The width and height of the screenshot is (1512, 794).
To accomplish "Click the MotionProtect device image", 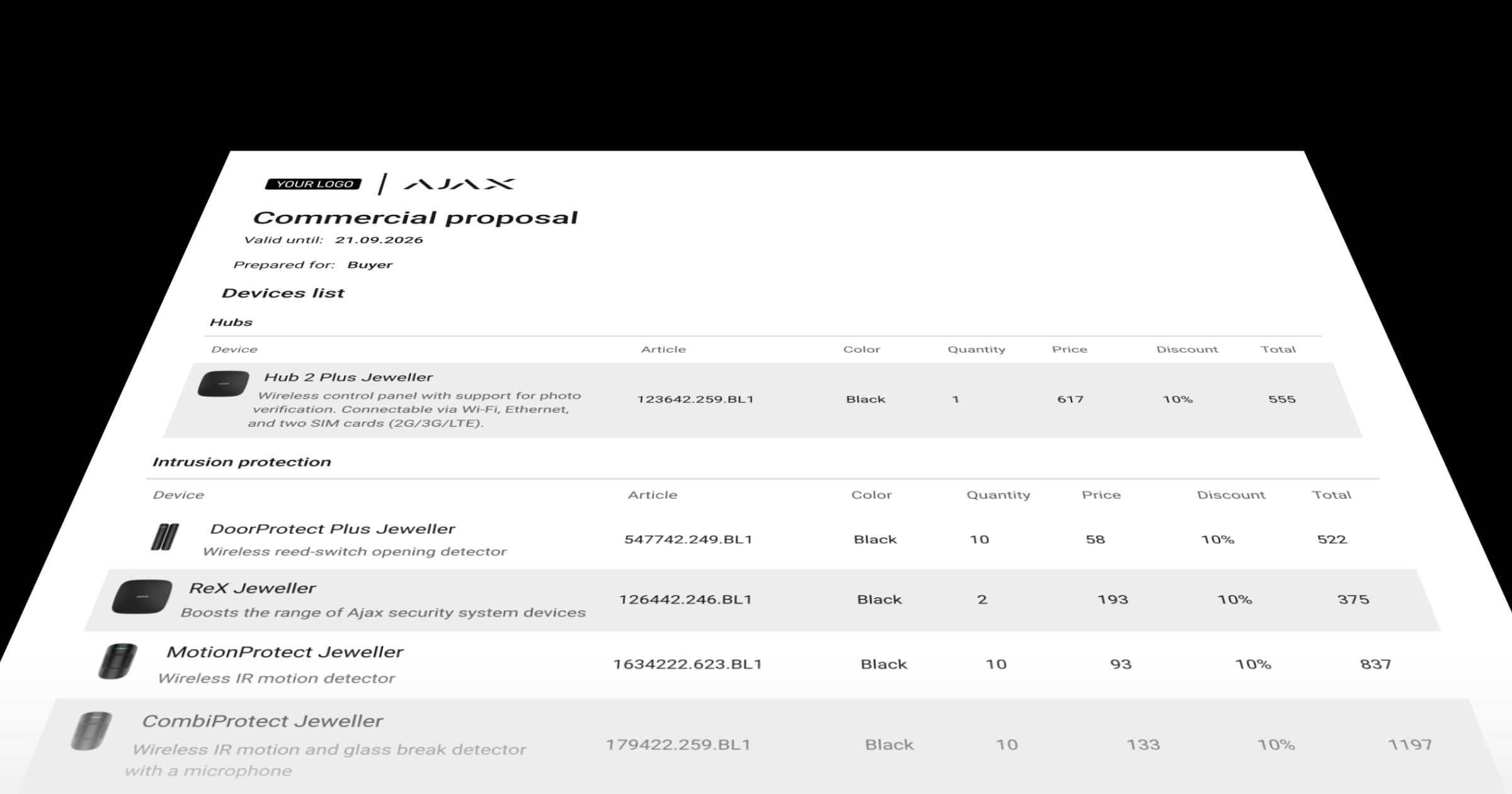I will pyautogui.click(x=117, y=661).
